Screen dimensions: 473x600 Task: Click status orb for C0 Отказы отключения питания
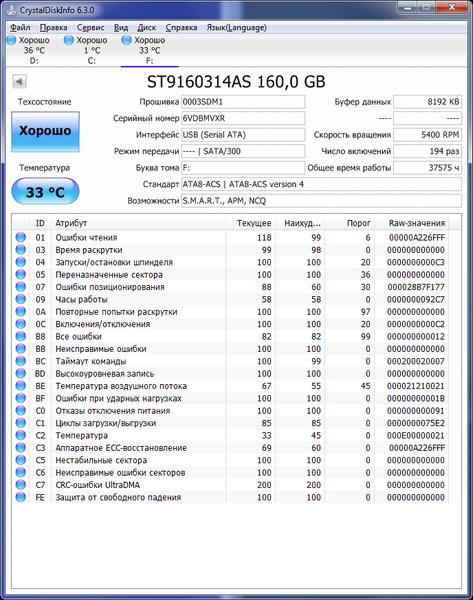[x=21, y=411]
